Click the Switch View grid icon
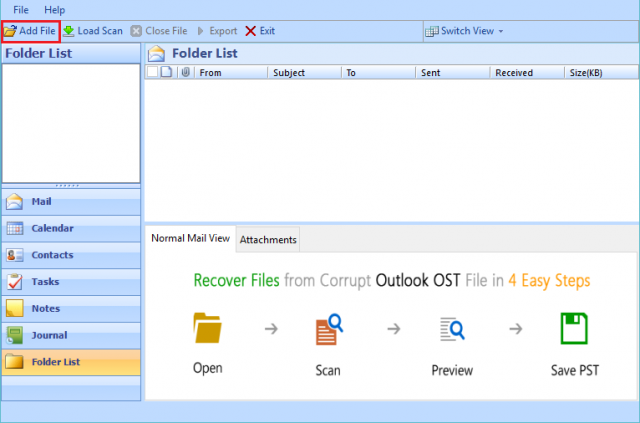 432,31
